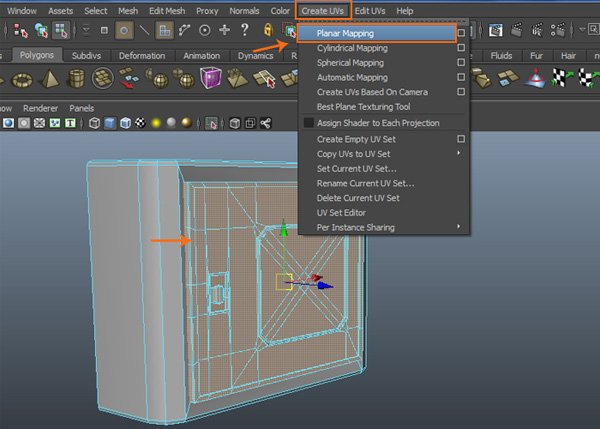The height and width of the screenshot is (429, 600).
Task: Switch to the Animation shelf tab
Action: point(202,56)
